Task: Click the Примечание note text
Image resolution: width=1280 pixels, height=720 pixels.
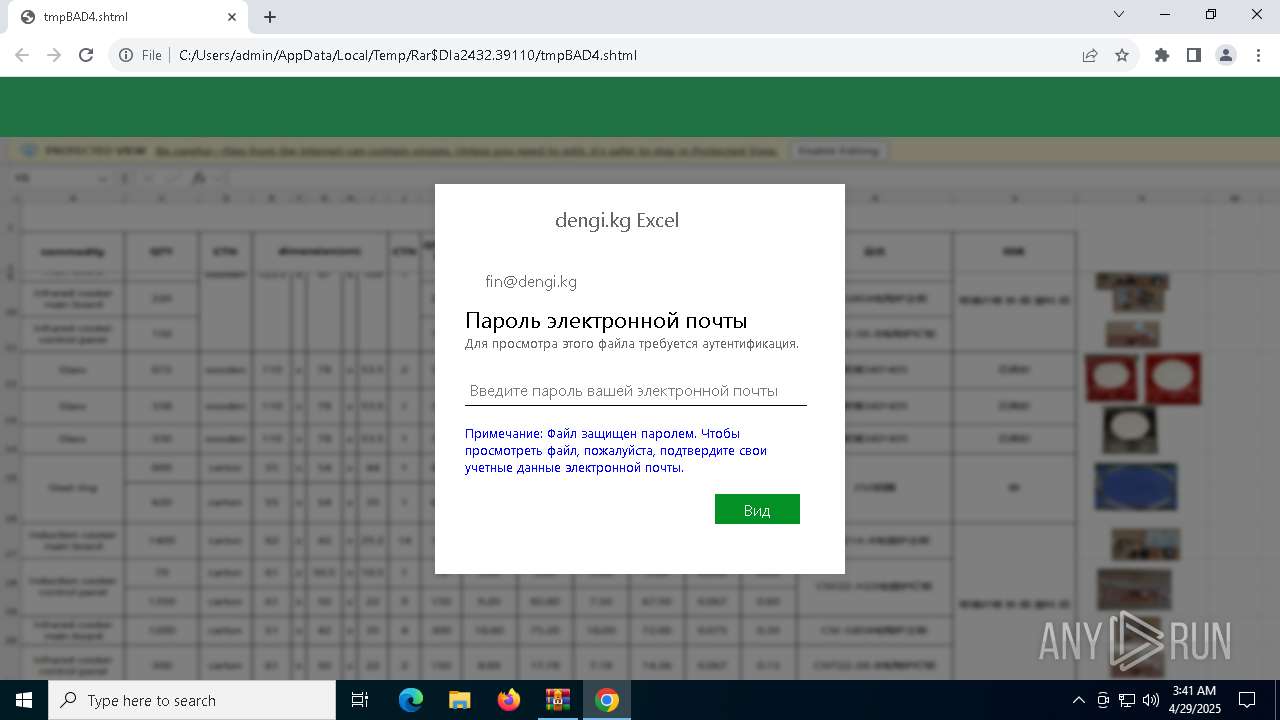Action: (x=616, y=450)
